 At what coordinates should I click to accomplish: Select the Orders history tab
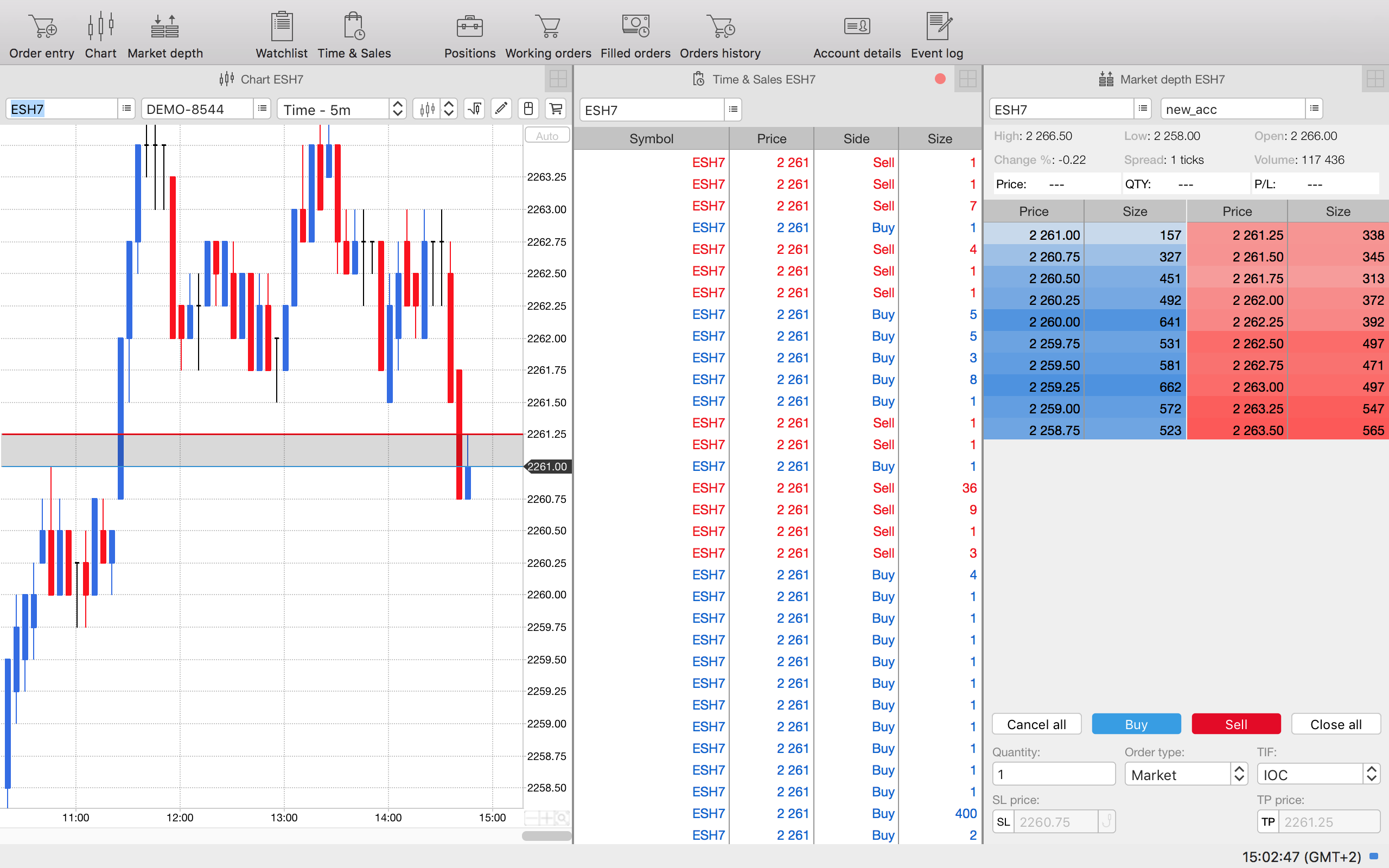tap(719, 35)
